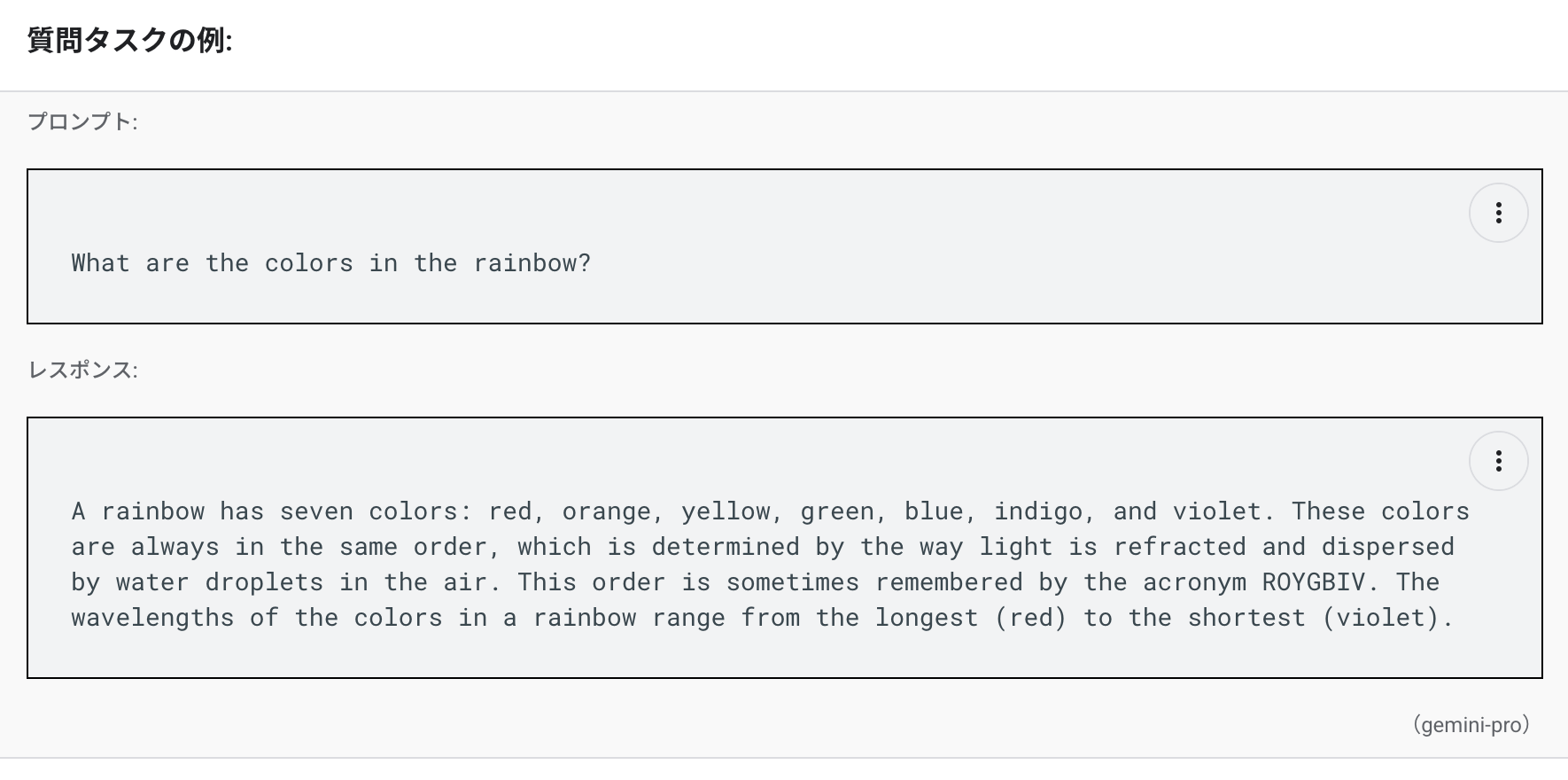Click the word ROYGBIV in the response

pyautogui.click(x=1314, y=582)
